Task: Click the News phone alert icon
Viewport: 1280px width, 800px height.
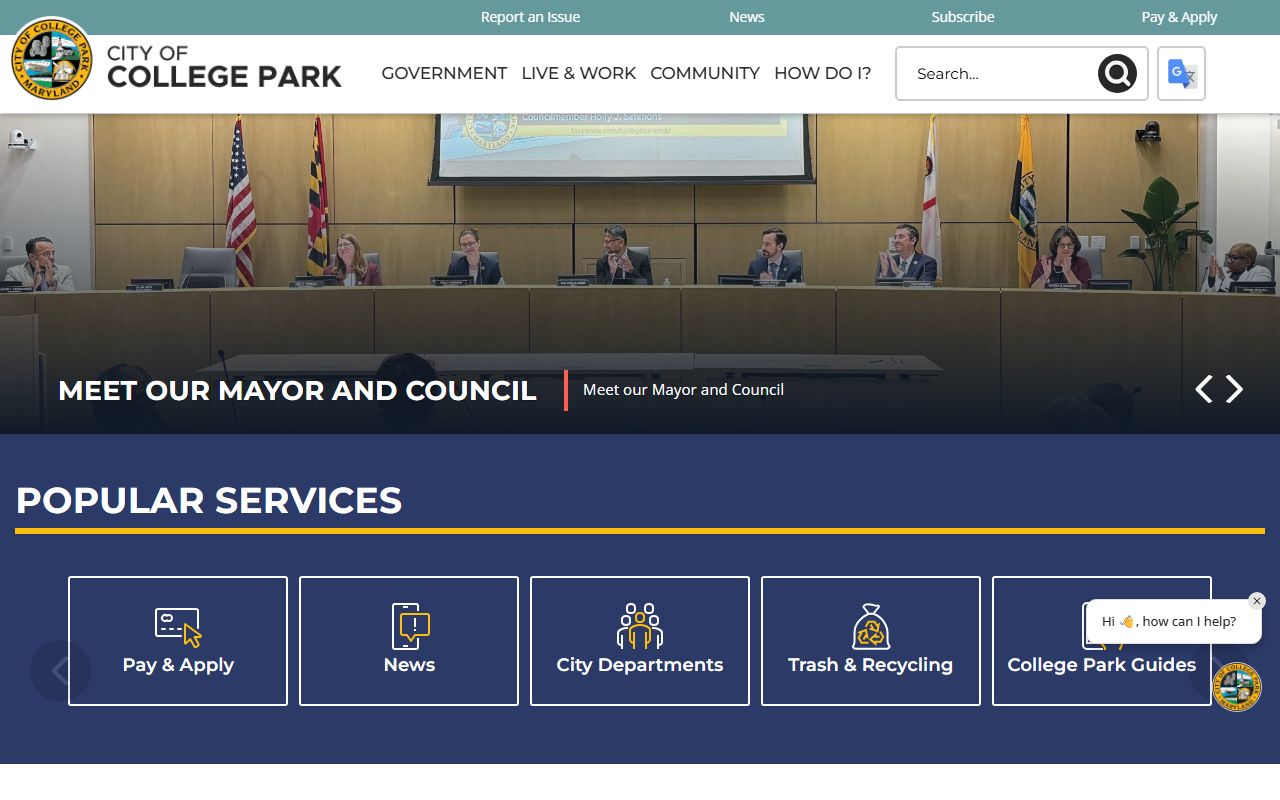Action: (410, 626)
